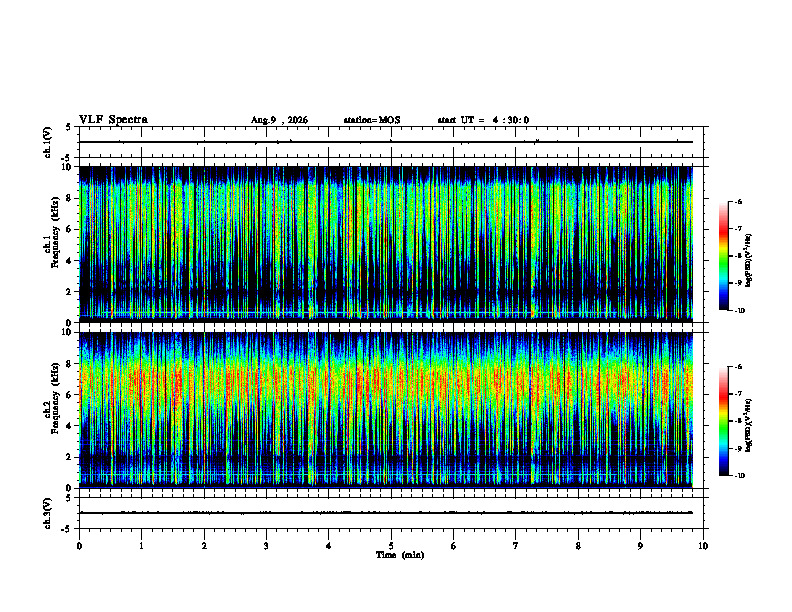This screenshot has width=792, height=612.
Task: Select the "start UT = 4 :30: 0" text
Action: 483,120
